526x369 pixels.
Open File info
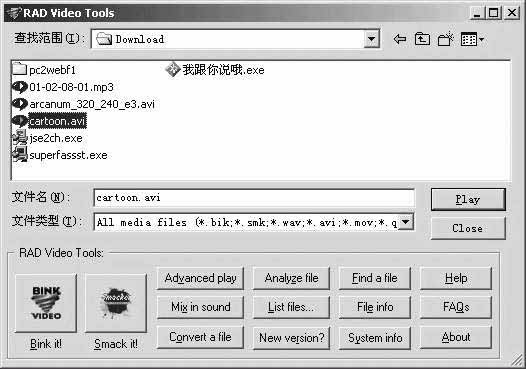[x=375, y=307]
